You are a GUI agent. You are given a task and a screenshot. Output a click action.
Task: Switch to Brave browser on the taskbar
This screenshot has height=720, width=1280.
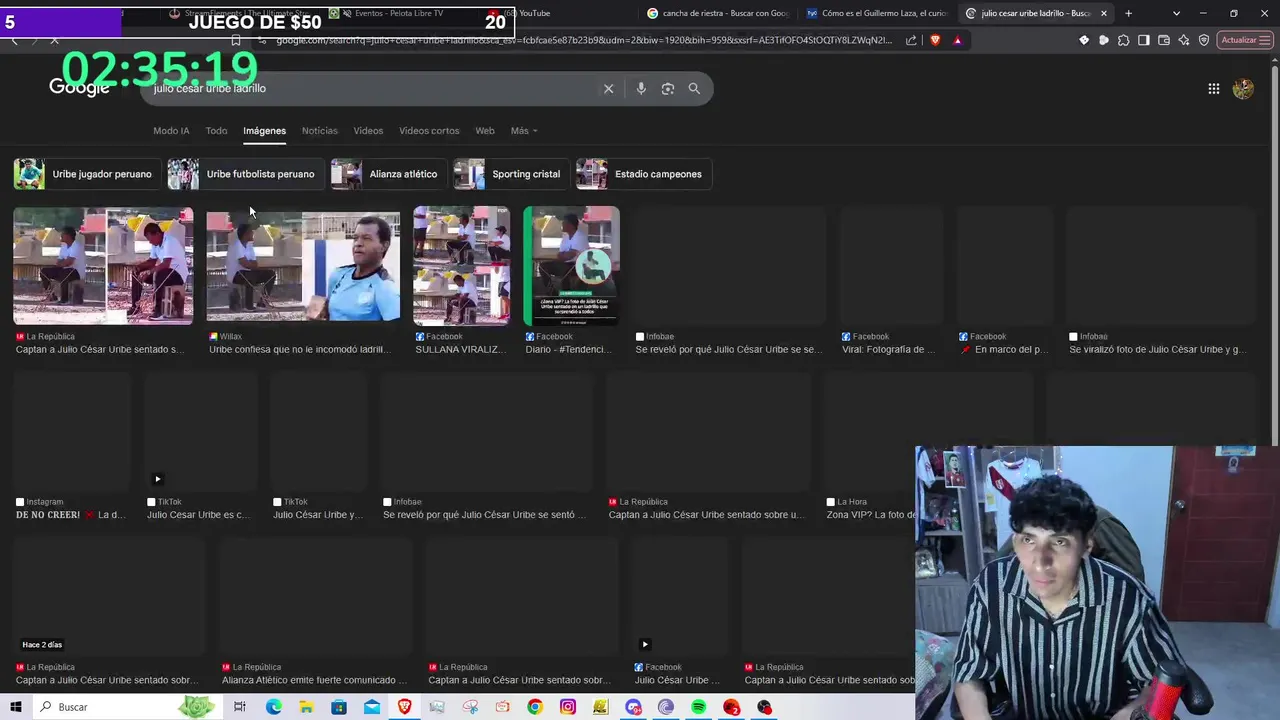(x=404, y=707)
